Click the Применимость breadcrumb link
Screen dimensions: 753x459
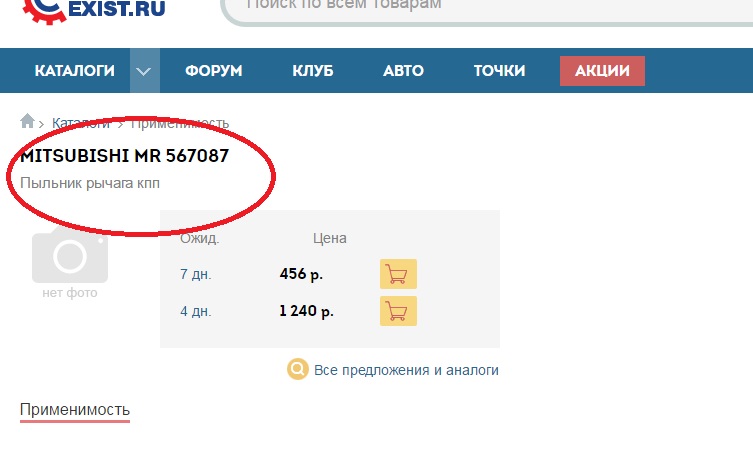(180, 123)
